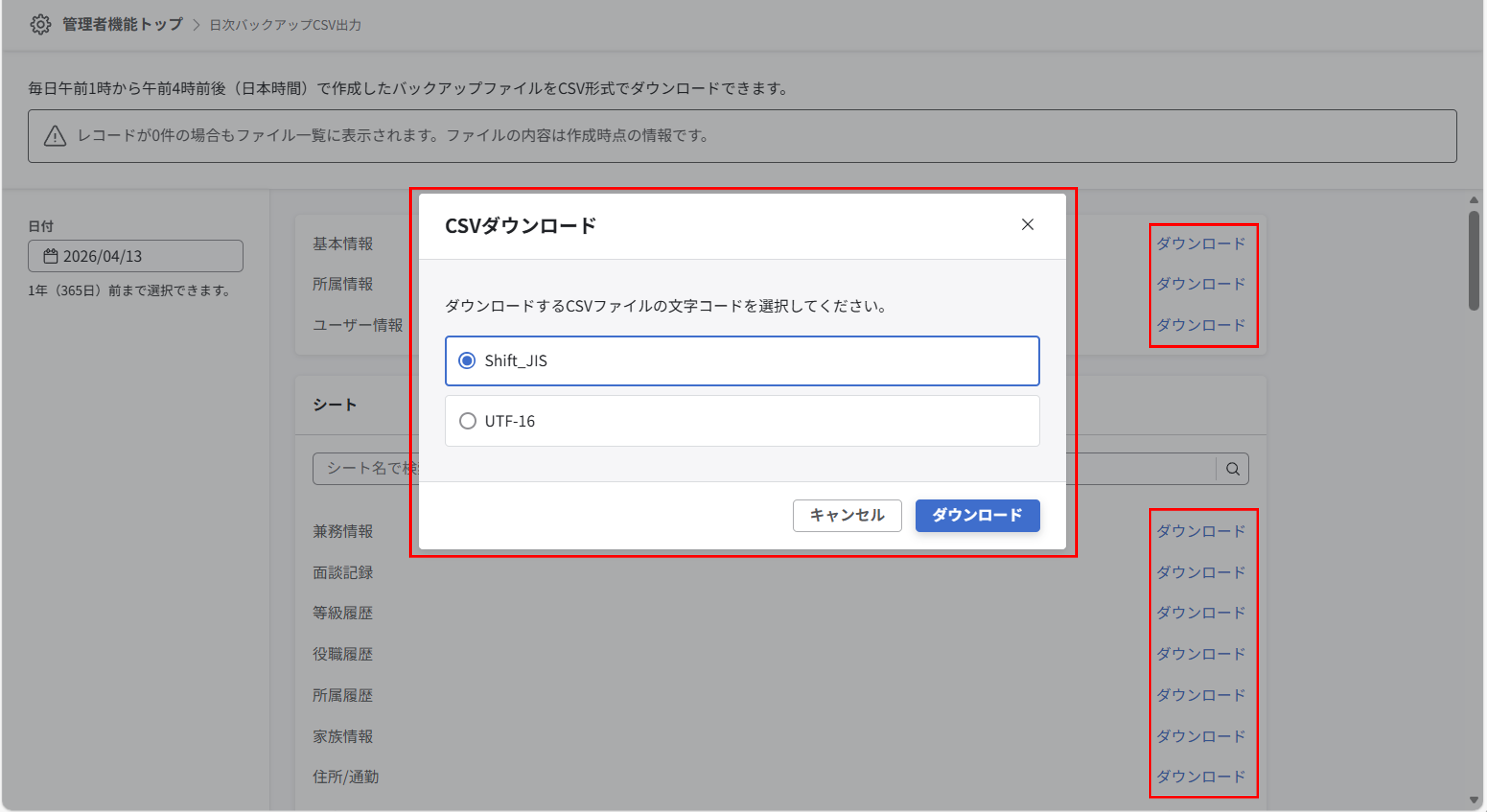Click the blue ダウンロード button in the dialog
The width and height of the screenshot is (1487, 812).
point(977,515)
